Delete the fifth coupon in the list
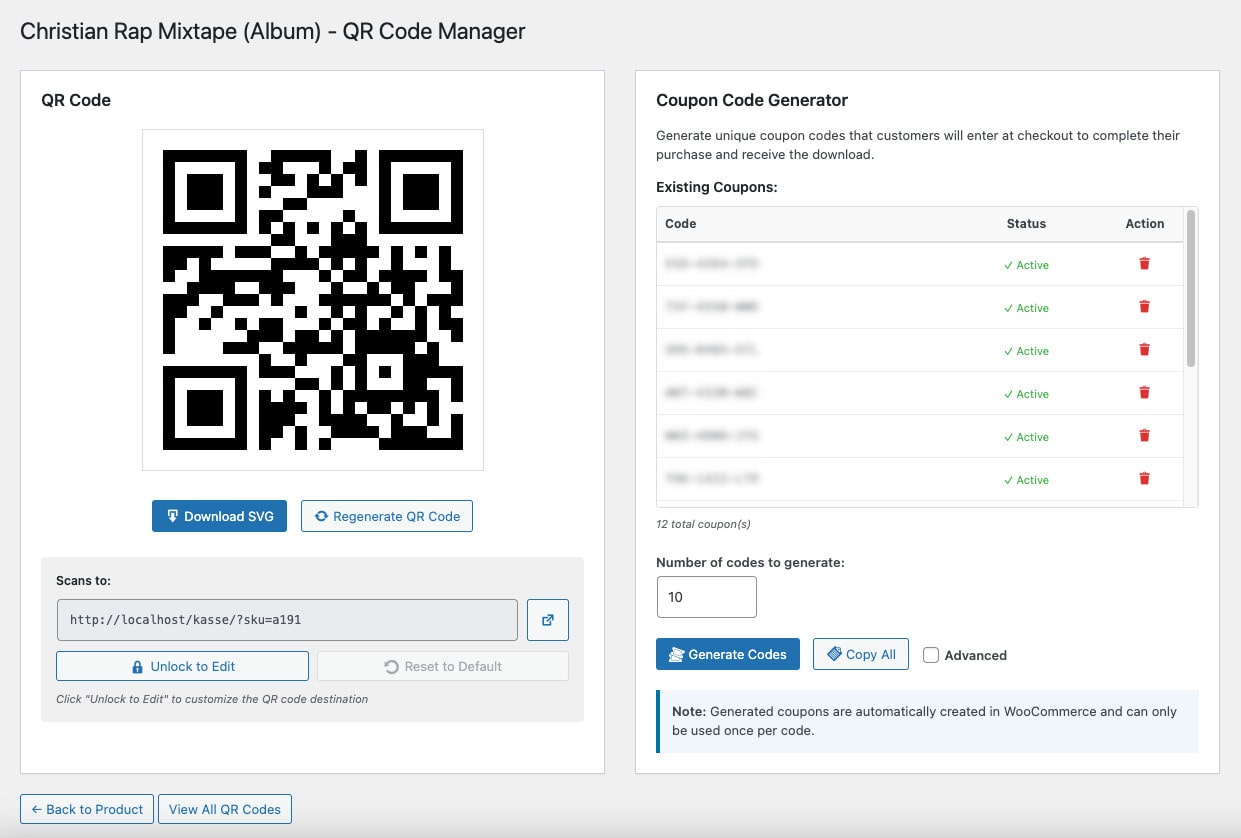 1144,436
